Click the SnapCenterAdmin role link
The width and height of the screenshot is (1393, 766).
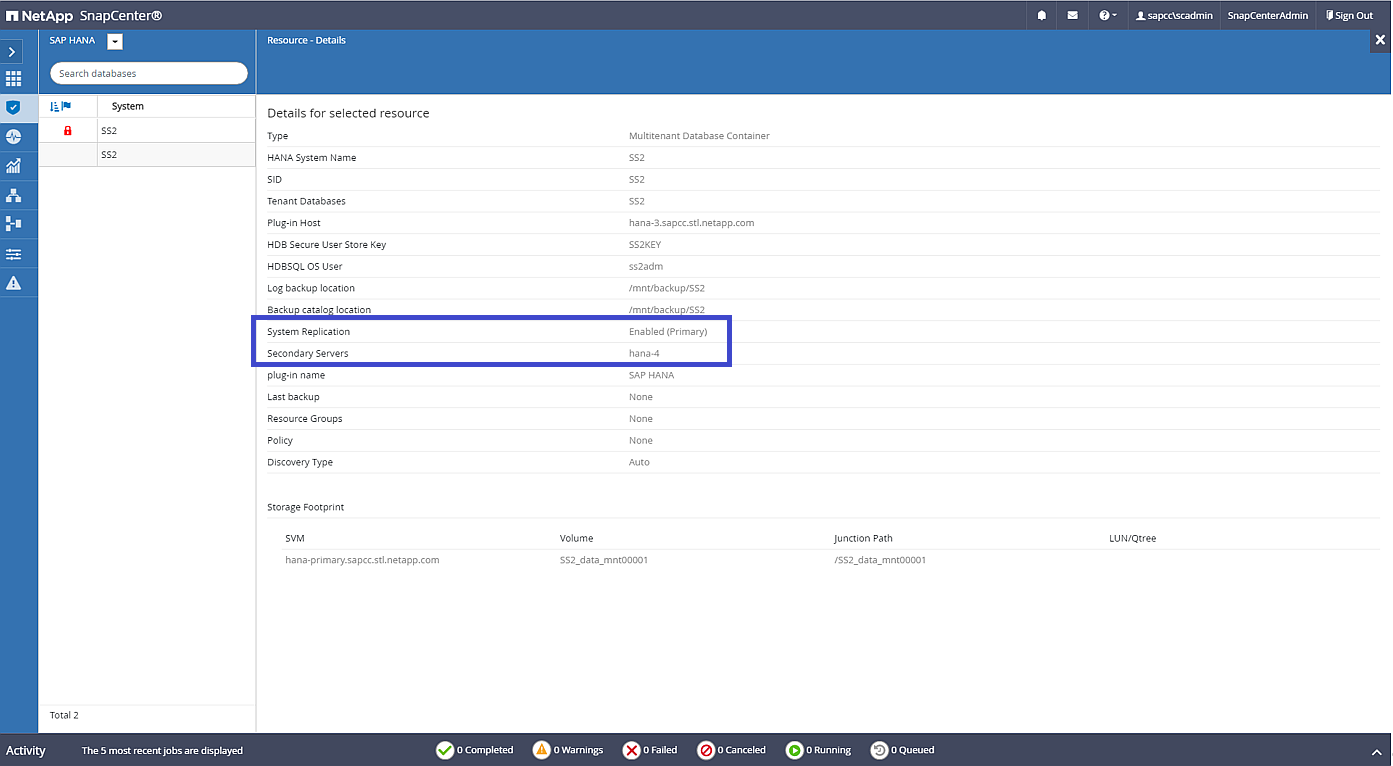click(x=1267, y=15)
